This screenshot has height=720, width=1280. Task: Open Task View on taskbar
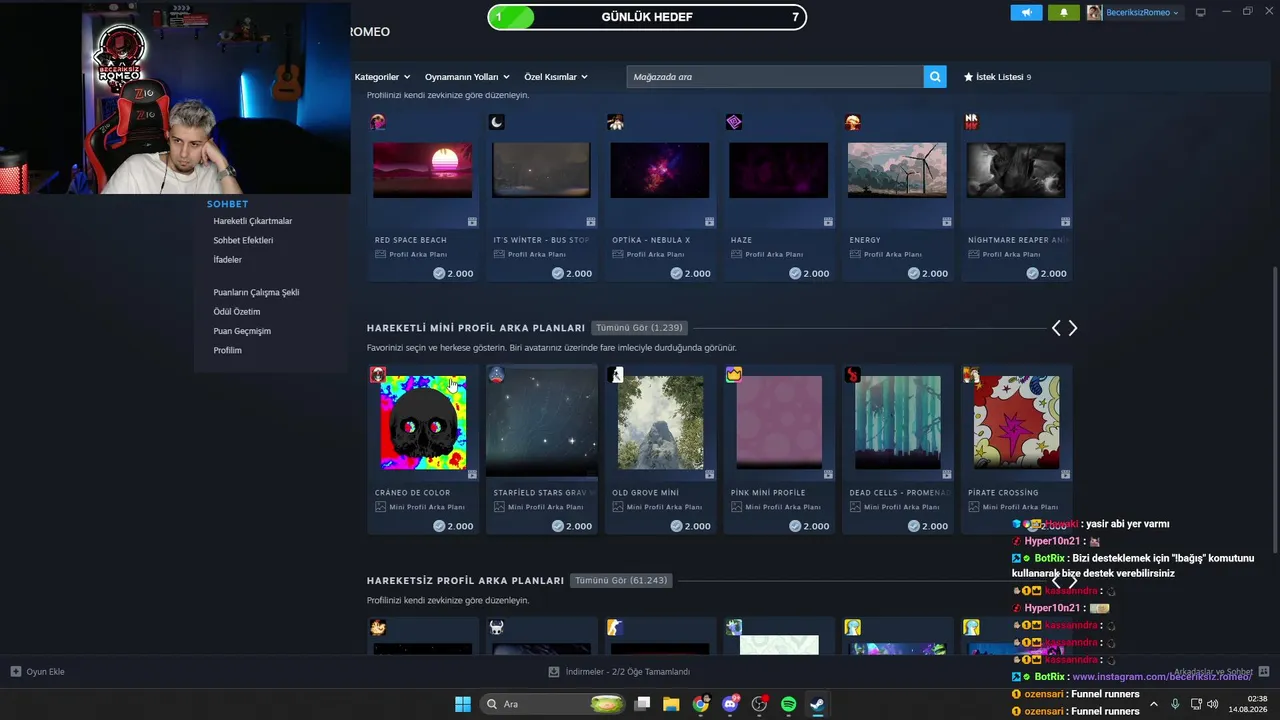(643, 704)
